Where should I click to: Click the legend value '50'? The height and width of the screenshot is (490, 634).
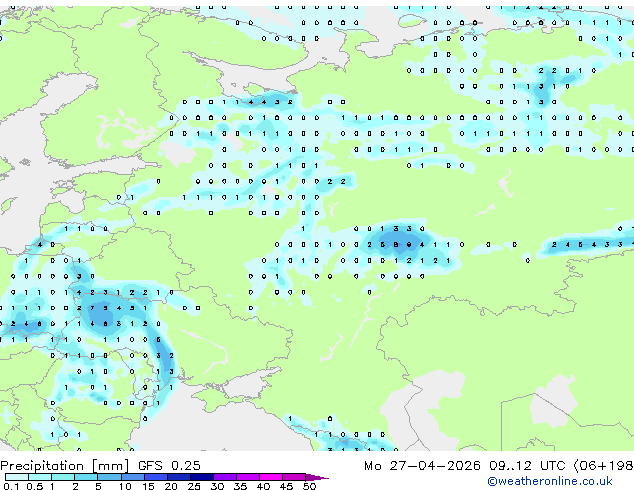pyautogui.click(x=309, y=486)
